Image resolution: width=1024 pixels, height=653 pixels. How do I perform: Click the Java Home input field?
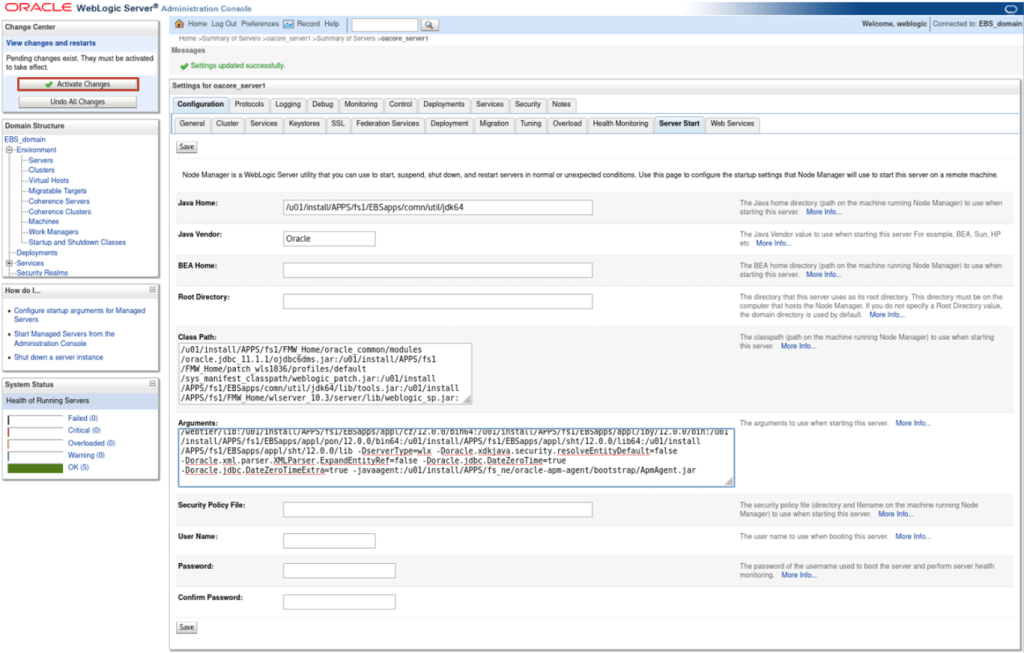[x=437, y=208]
